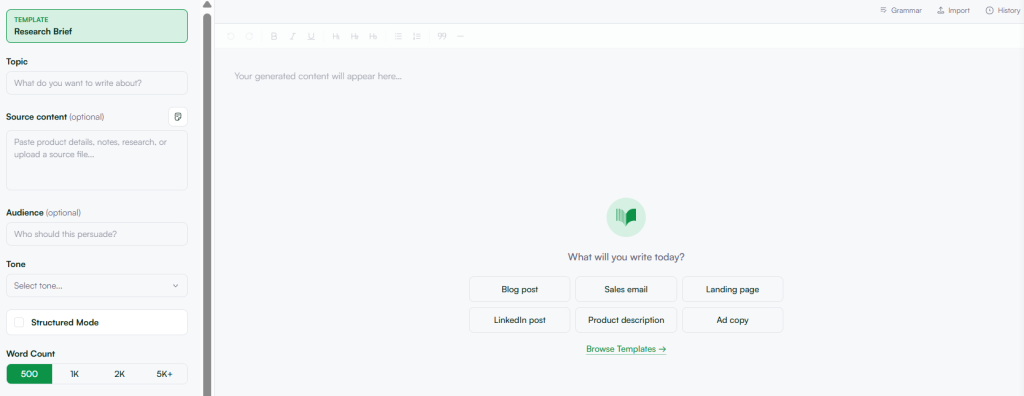
Task: Select the 5K+ word count option
Action: (x=165, y=374)
